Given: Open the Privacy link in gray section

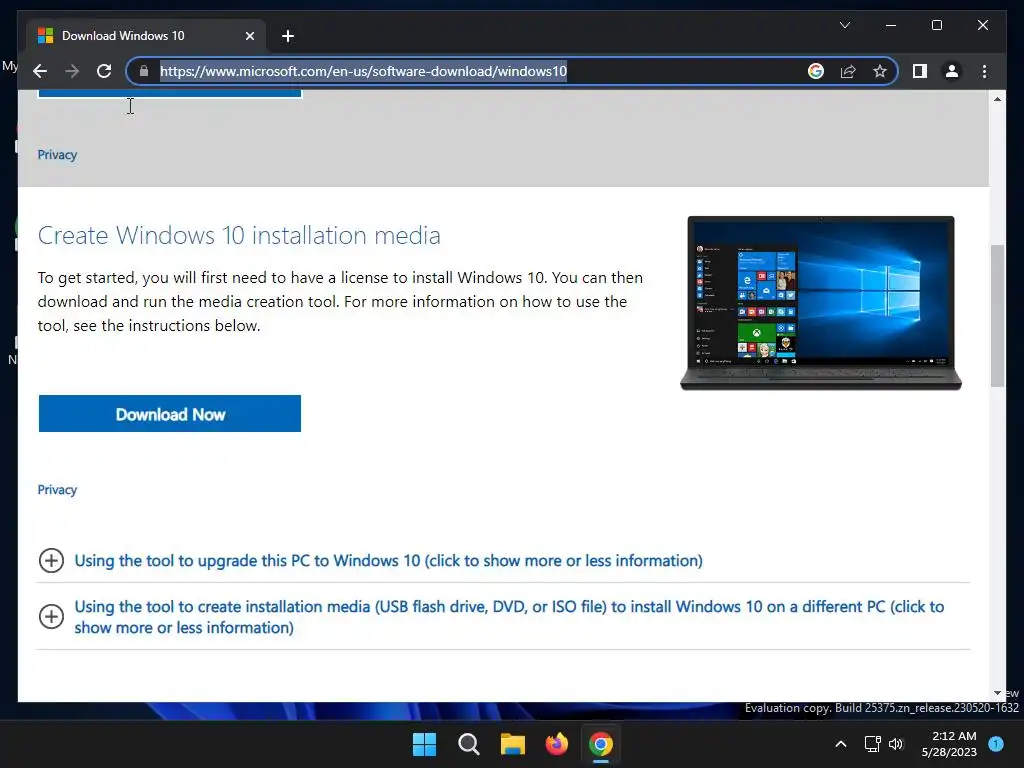Looking at the screenshot, I should pyautogui.click(x=57, y=155).
